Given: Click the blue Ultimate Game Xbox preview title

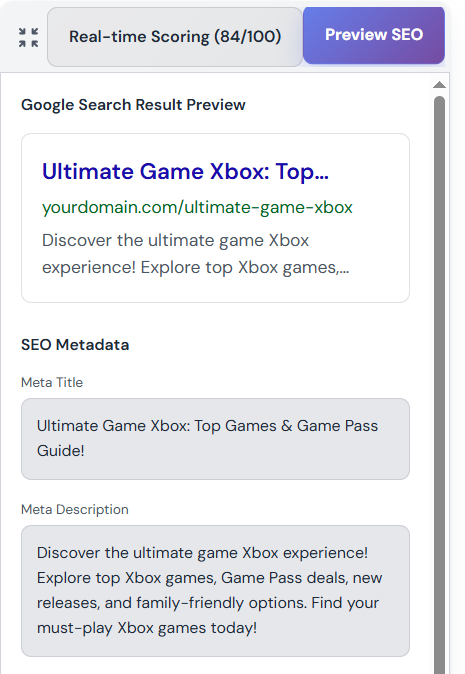Looking at the screenshot, I should point(185,172).
